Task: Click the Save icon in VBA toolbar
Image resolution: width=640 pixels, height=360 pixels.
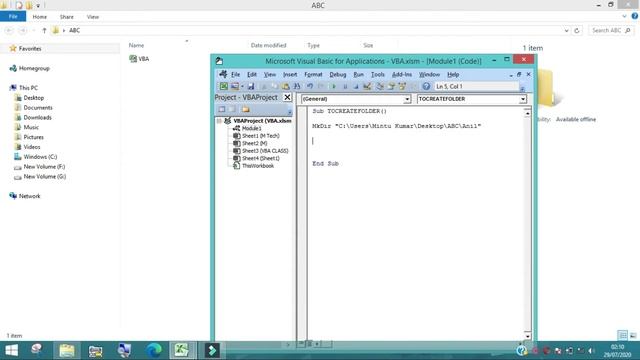Action: pyautogui.click(x=251, y=86)
